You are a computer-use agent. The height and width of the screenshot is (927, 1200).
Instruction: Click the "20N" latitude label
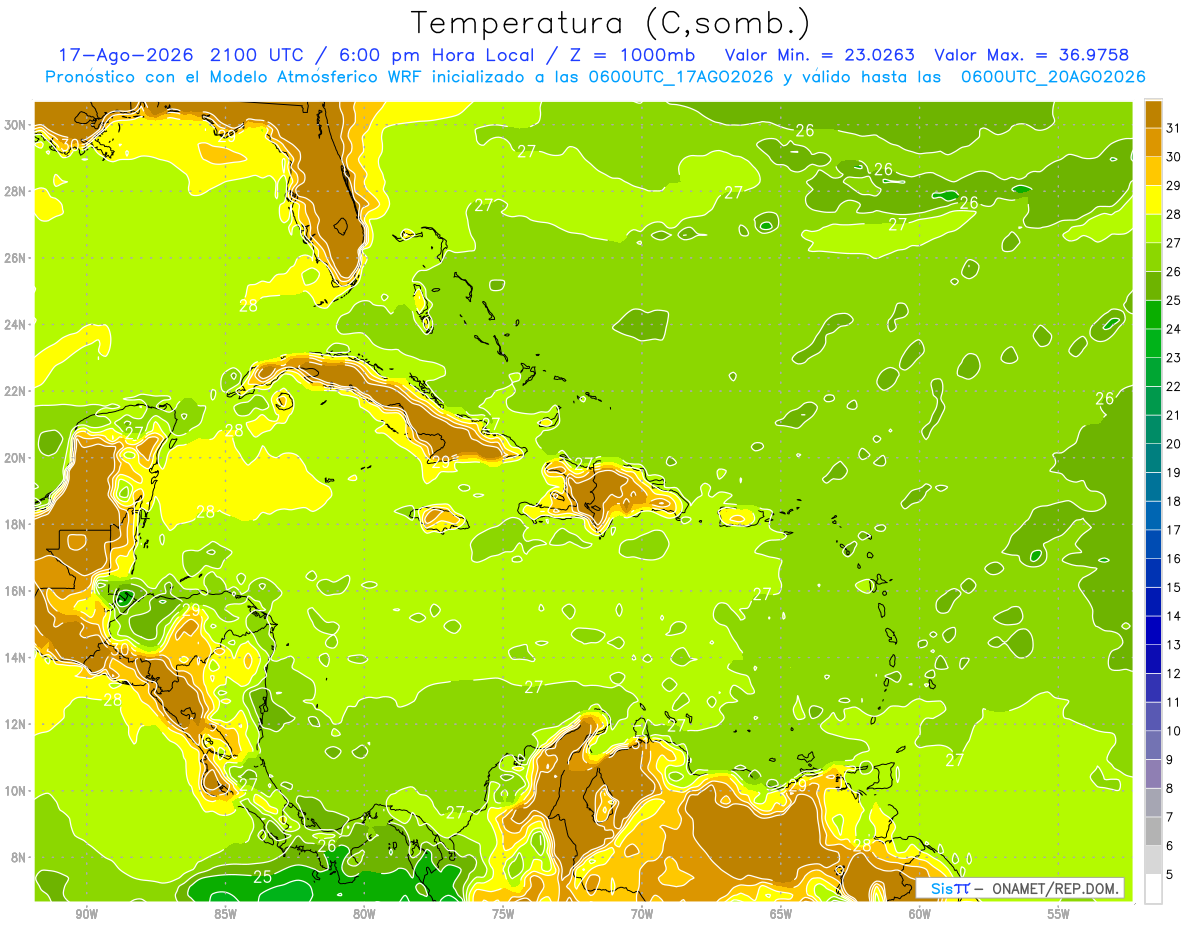point(17,458)
